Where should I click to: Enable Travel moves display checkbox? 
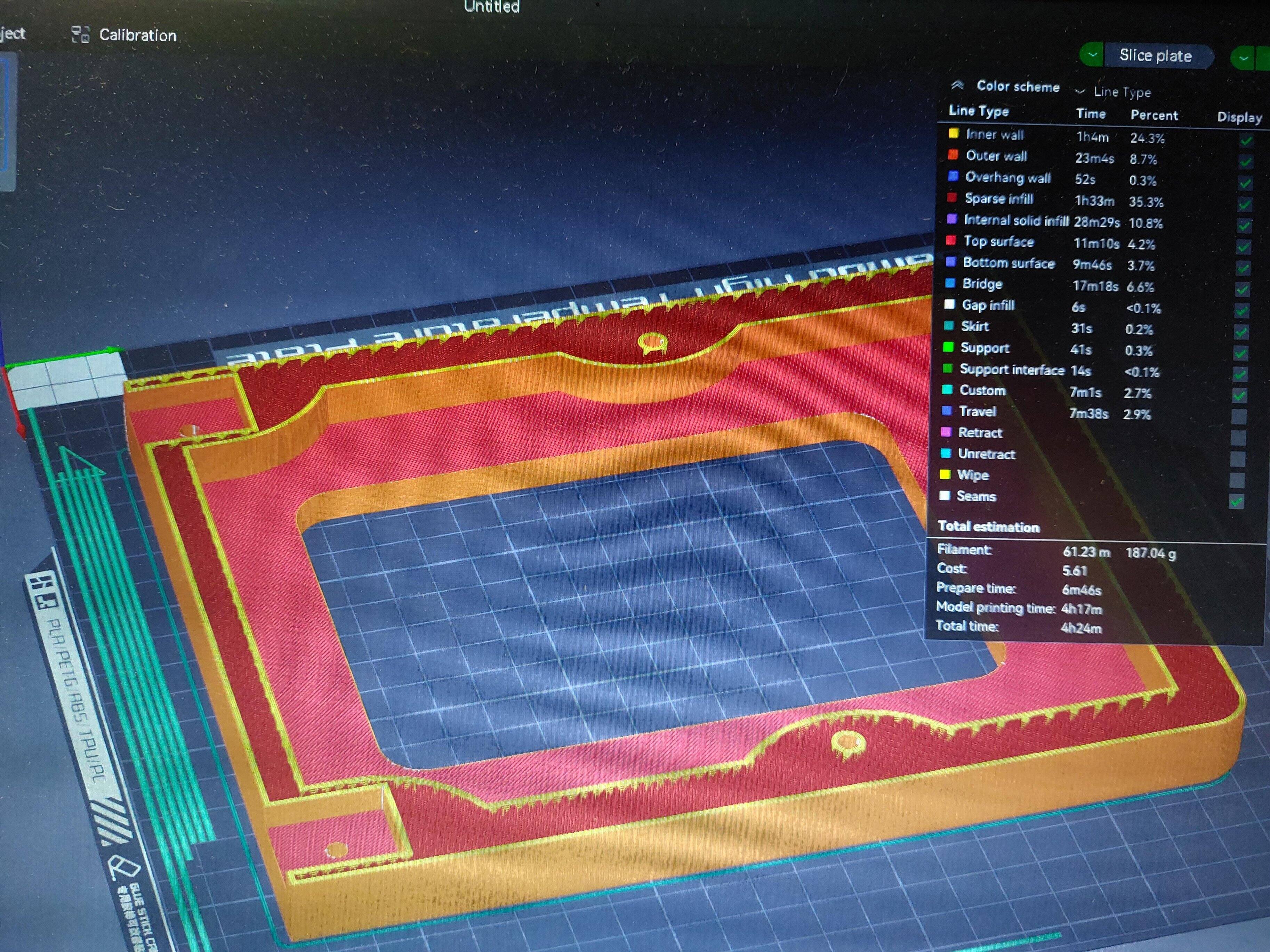coord(1239,417)
